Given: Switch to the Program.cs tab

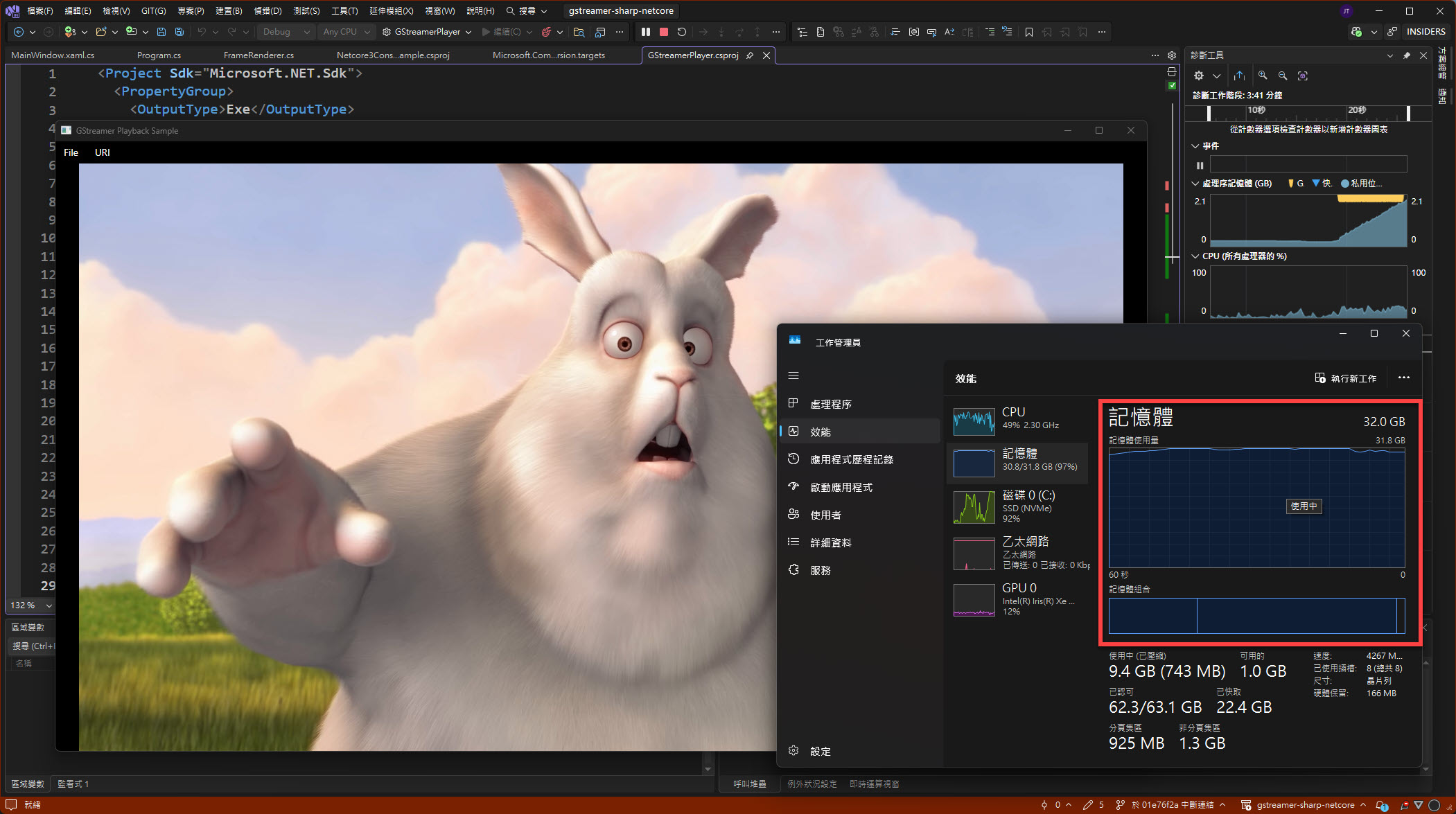Looking at the screenshot, I should click(x=159, y=55).
